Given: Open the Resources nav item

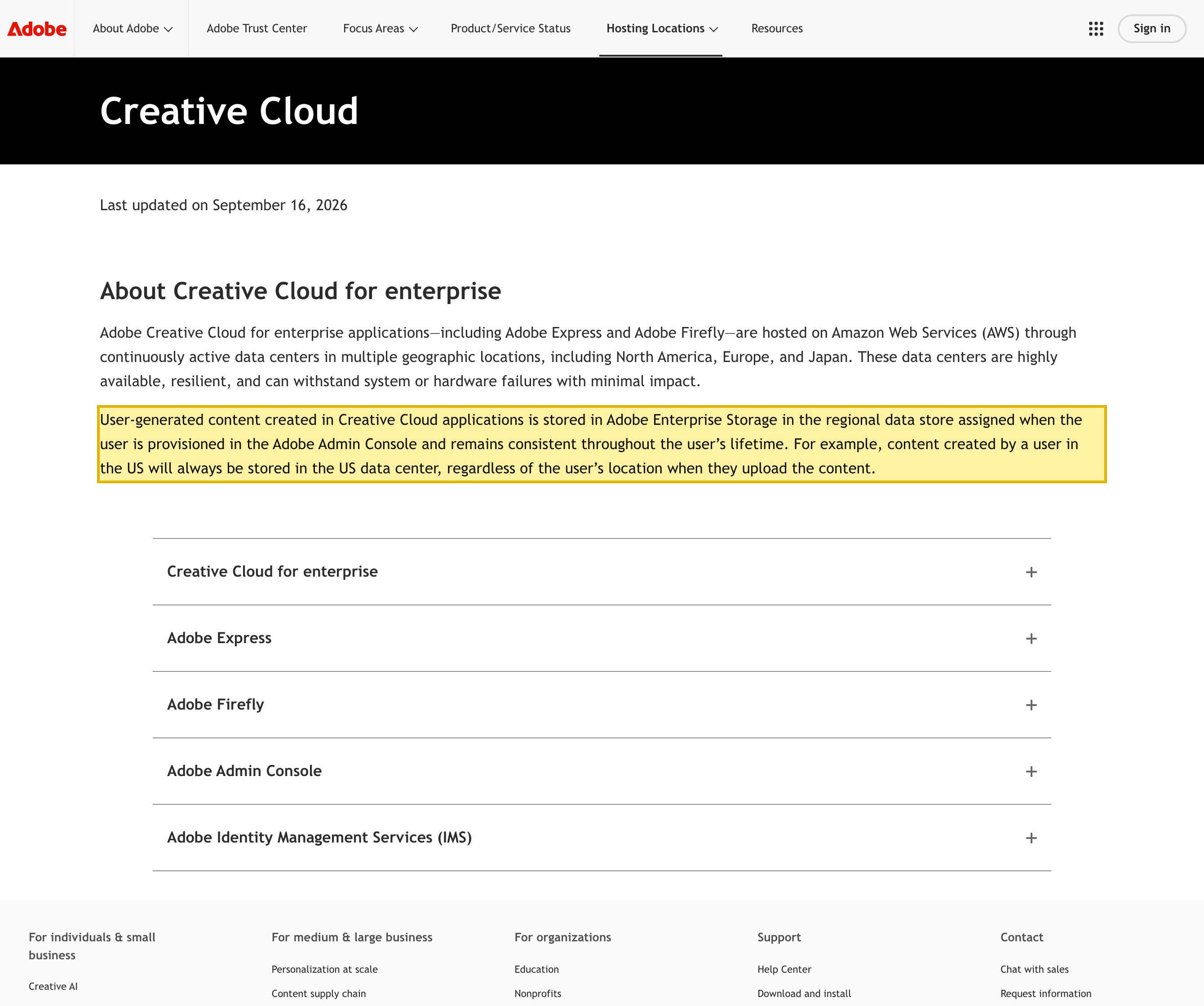Looking at the screenshot, I should click(777, 29).
